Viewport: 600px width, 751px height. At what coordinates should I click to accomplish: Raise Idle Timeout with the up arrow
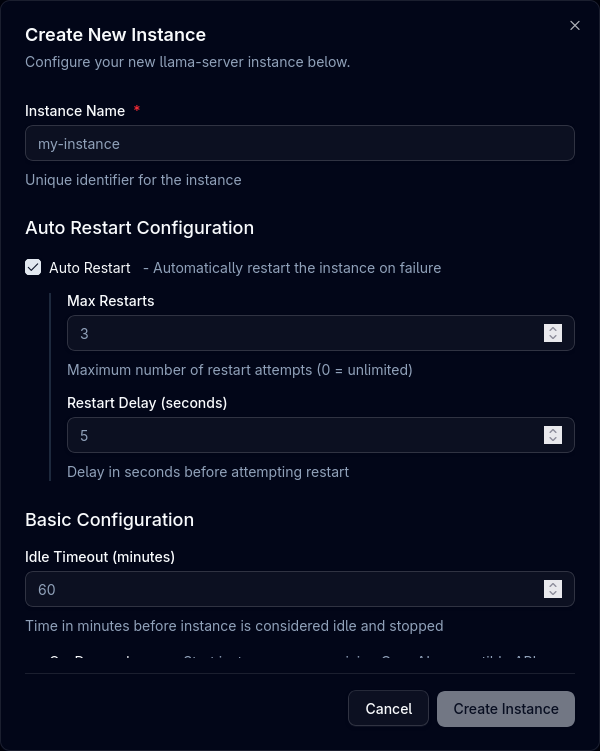tap(553, 584)
